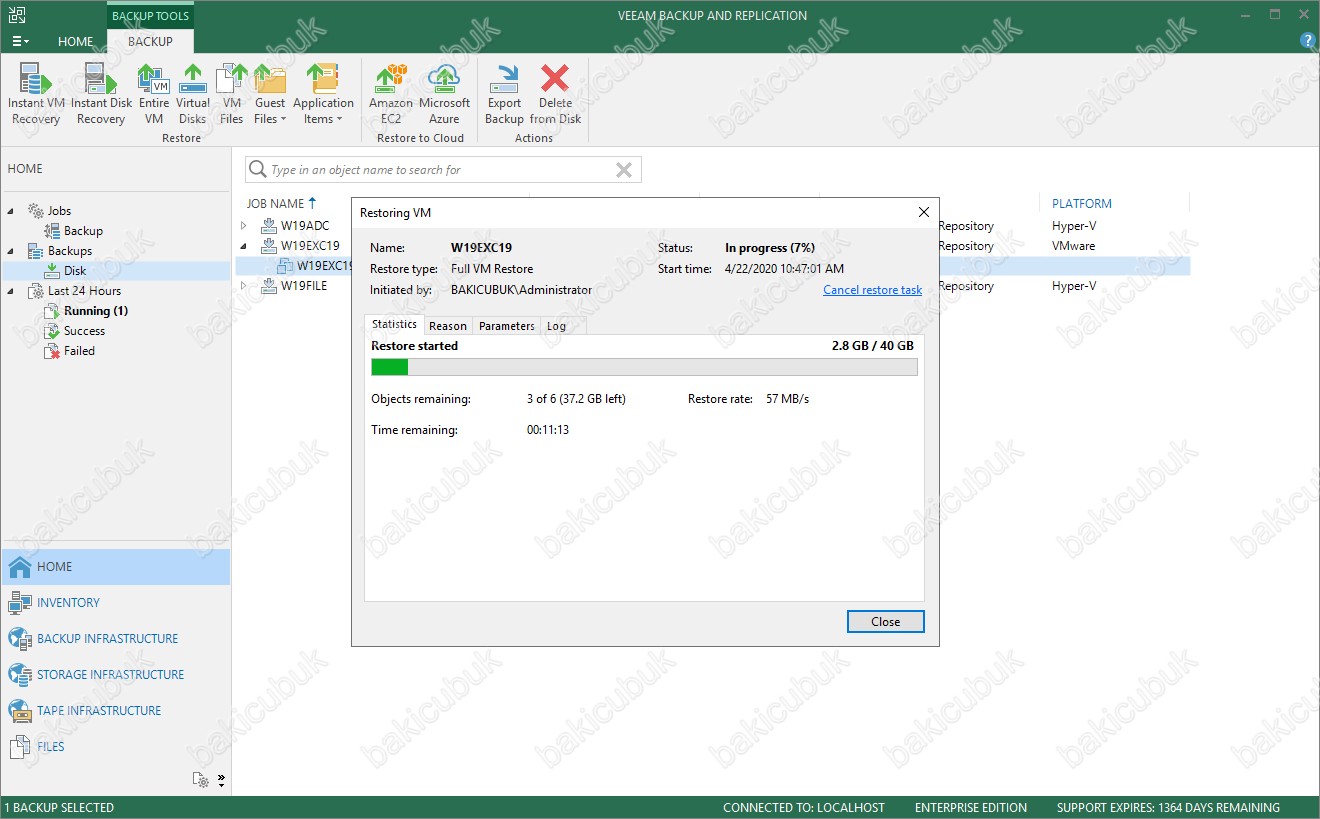This screenshot has height=819, width=1320.
Task: Open Parameters tab in dialog
Action: 507,326
